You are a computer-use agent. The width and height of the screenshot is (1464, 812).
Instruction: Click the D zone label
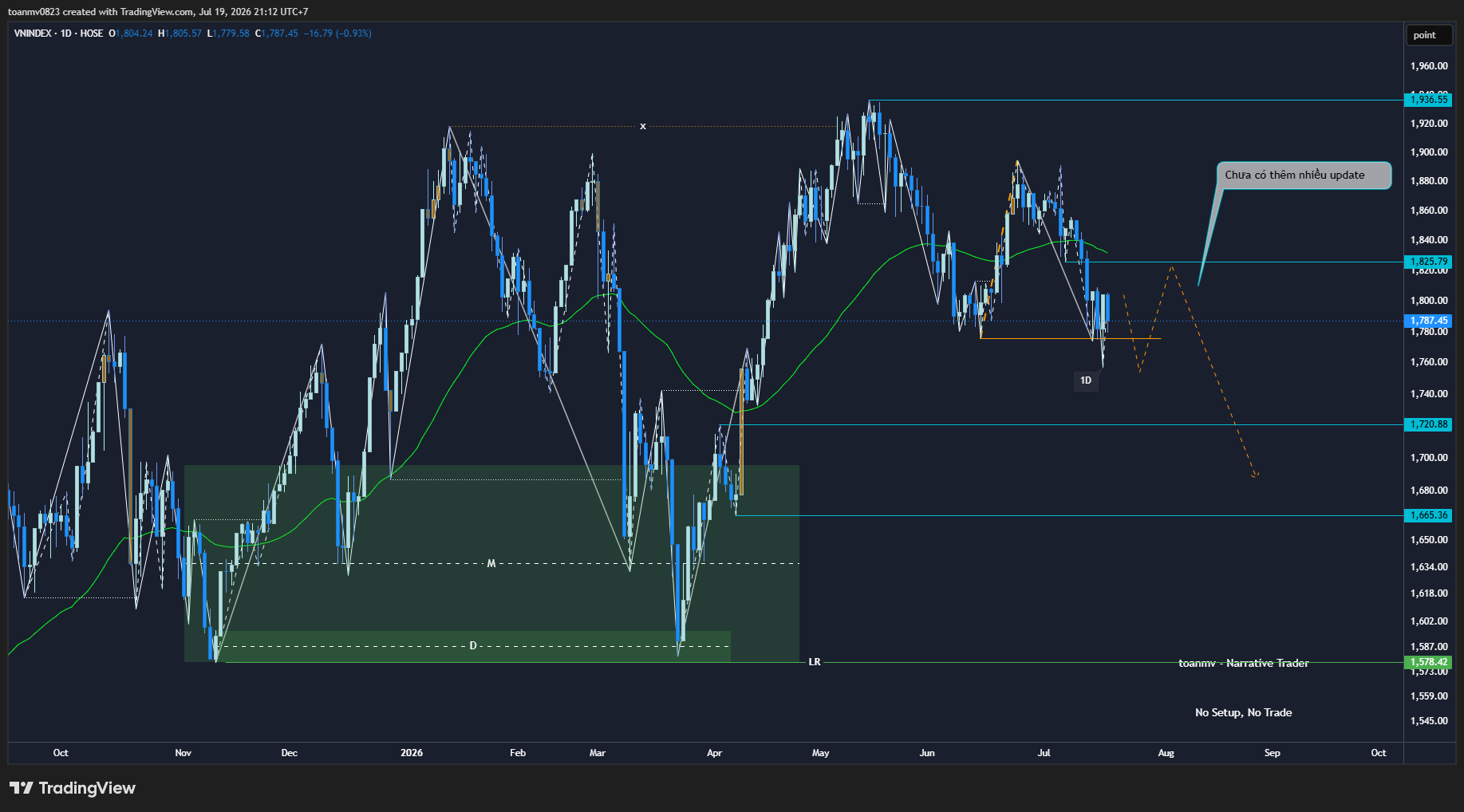click(473, 645)
